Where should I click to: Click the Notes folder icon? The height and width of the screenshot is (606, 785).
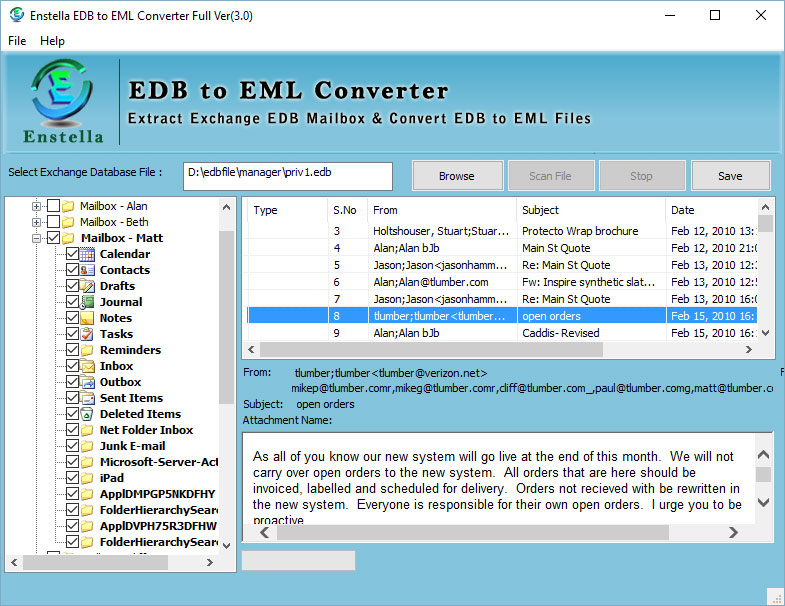[88, 318]
